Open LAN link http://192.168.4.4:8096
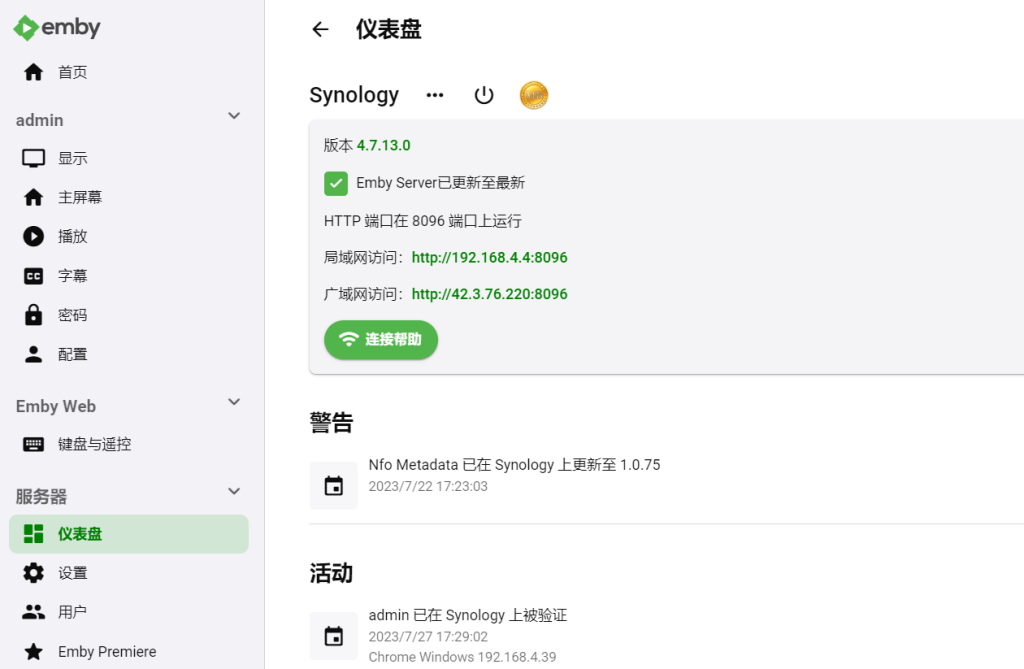 pos(489,257)
